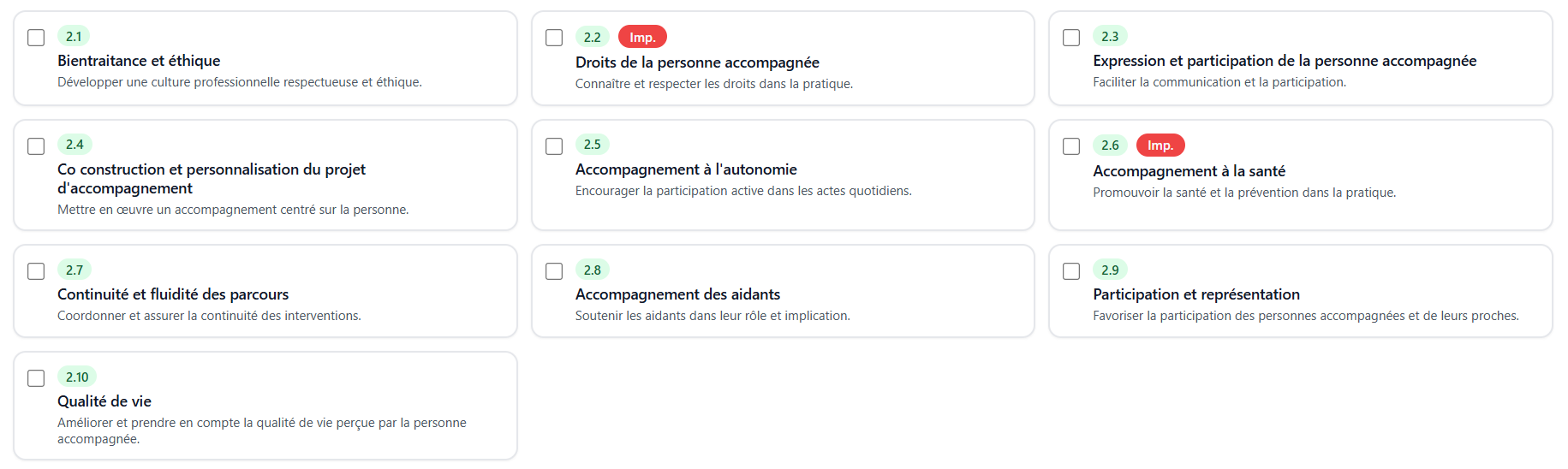Screen dimensions: 1568x469
Task: Click the green 2.9 number badge
Action: (x=1110, y=270)
